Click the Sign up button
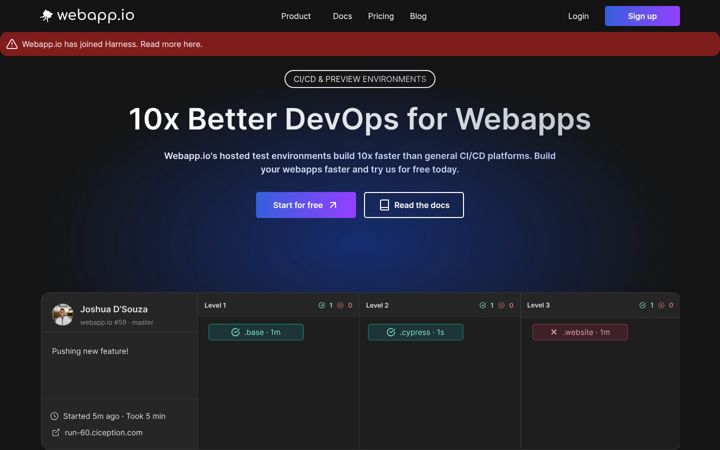Viewport: 720px width, 450px height. coord(642,16)
